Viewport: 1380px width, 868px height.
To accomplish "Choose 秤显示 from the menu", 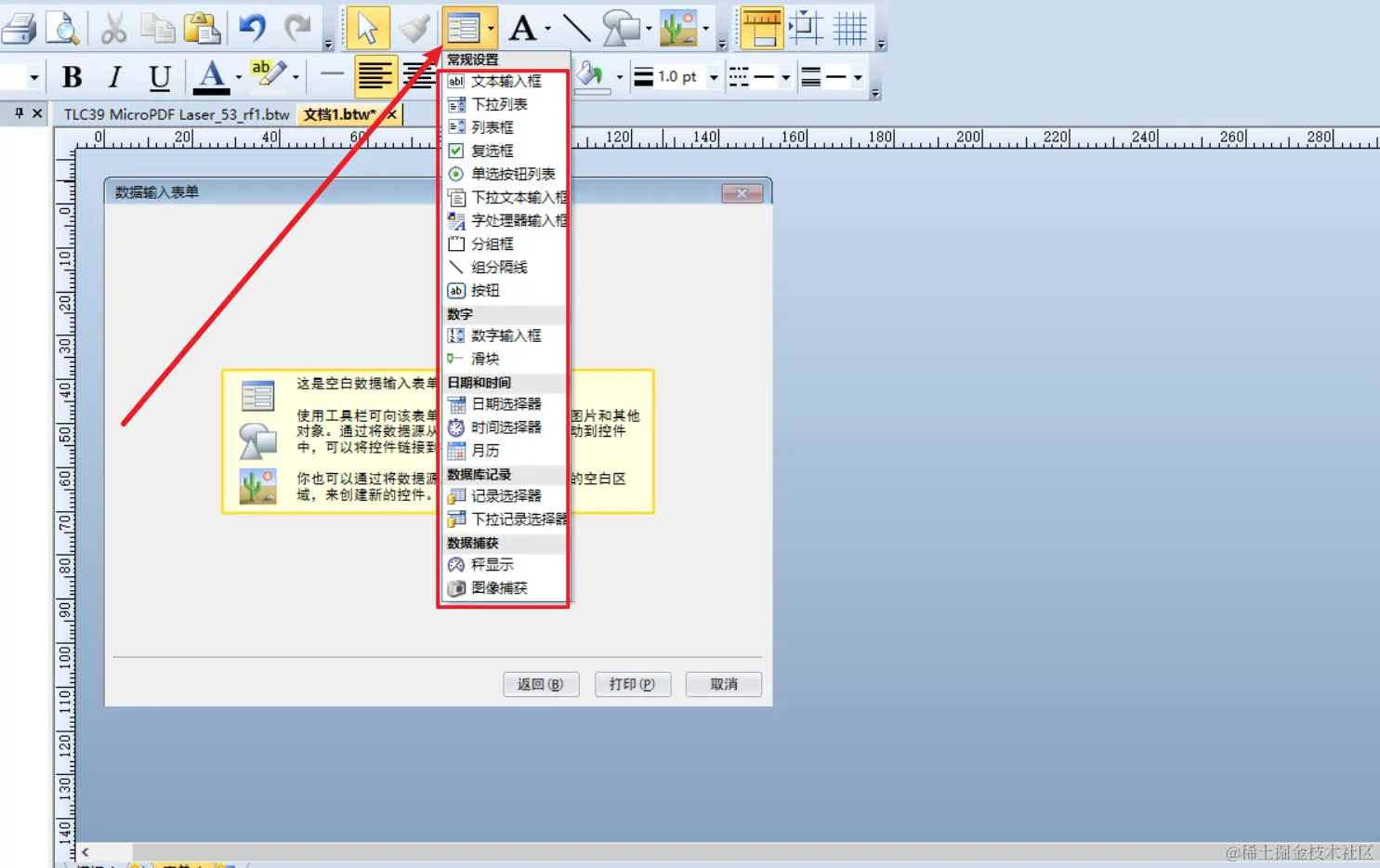I will (x=504, y=565).
